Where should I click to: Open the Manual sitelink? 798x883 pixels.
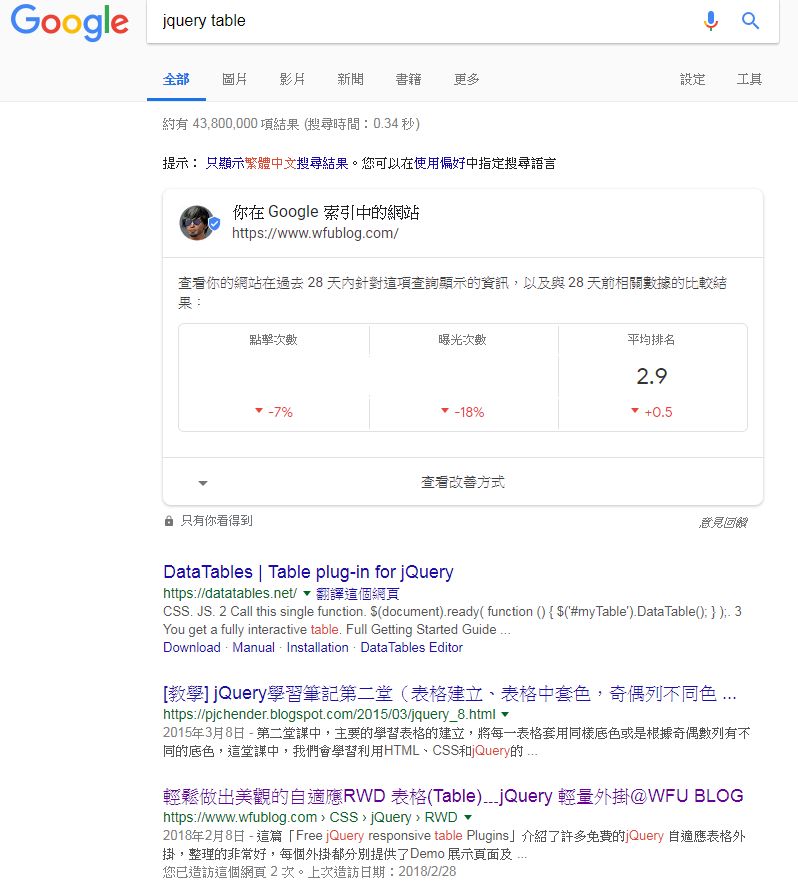pos(253,648)
